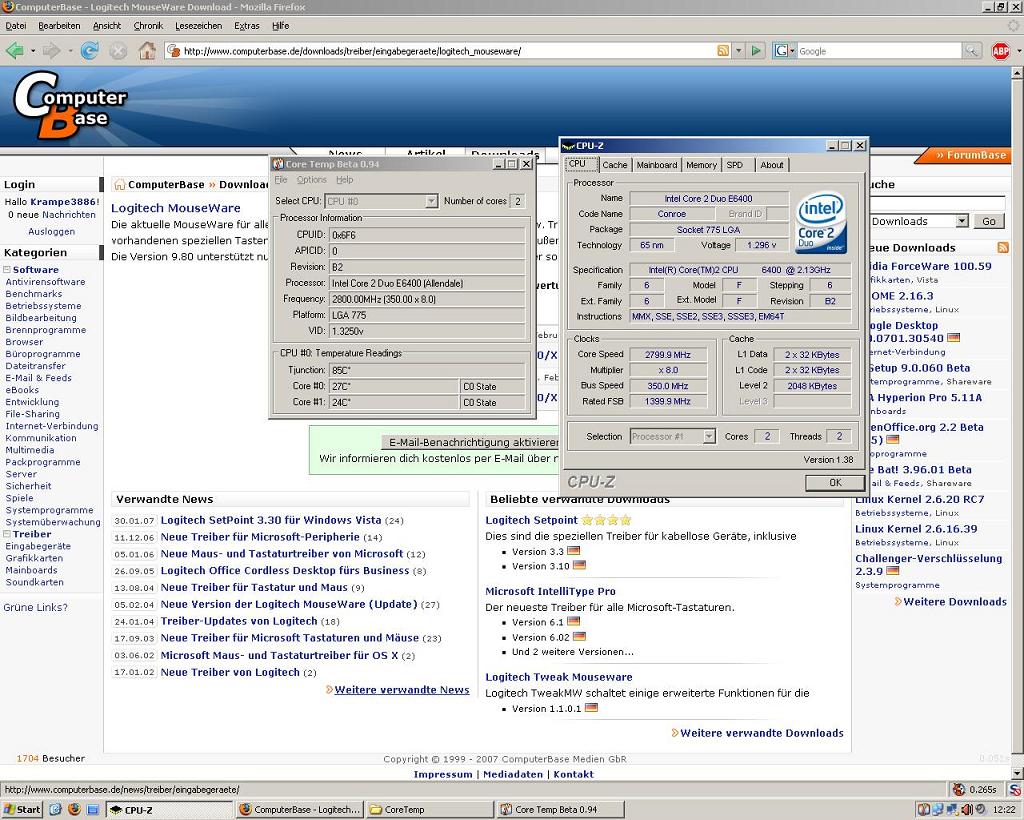Switch to the Memory tab in CPU-Z

(x=701, y=165)
